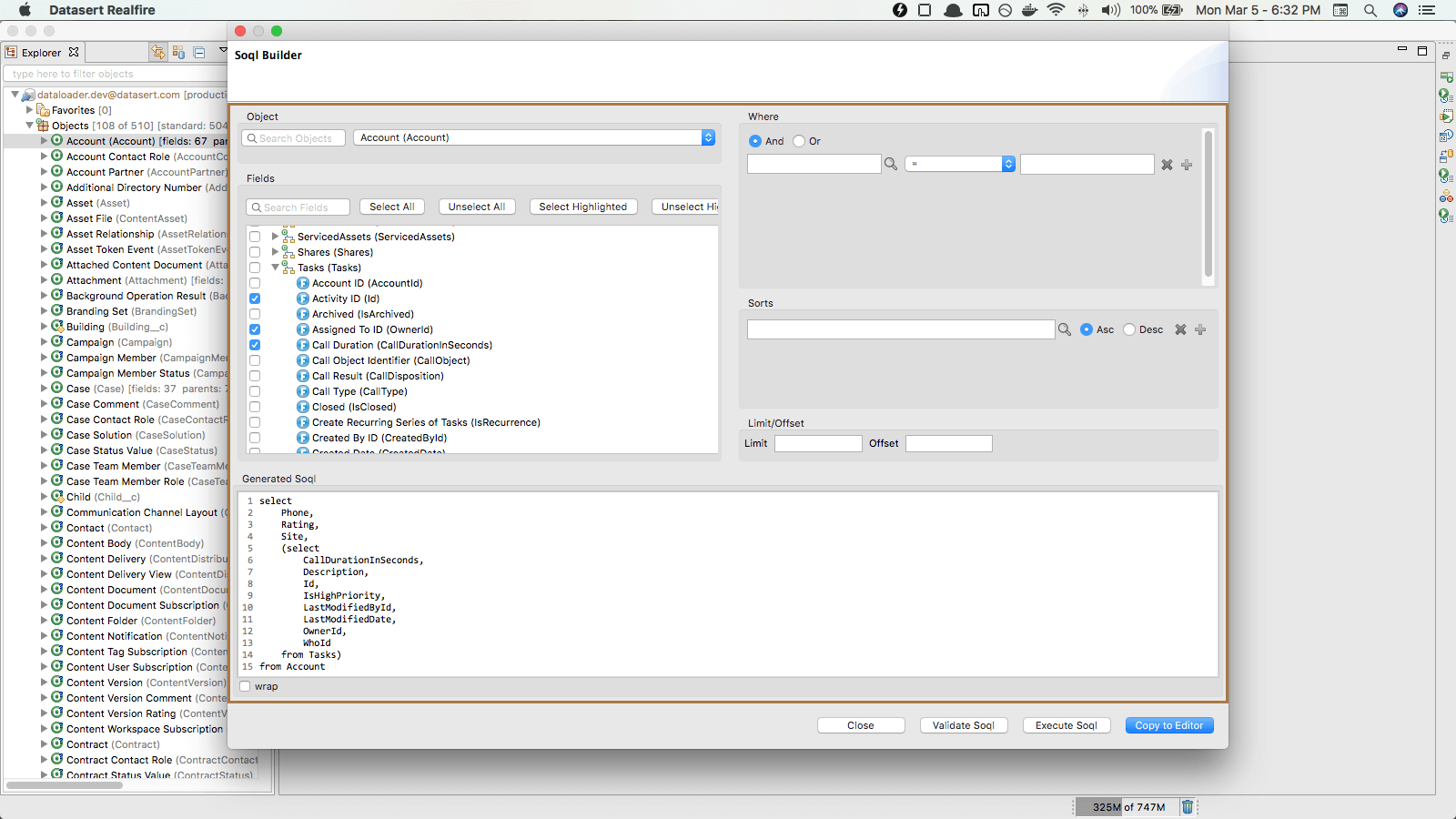Select the And radio button in Where
Viewport: 1456px width, 819px height.
(x=755, y=141)
